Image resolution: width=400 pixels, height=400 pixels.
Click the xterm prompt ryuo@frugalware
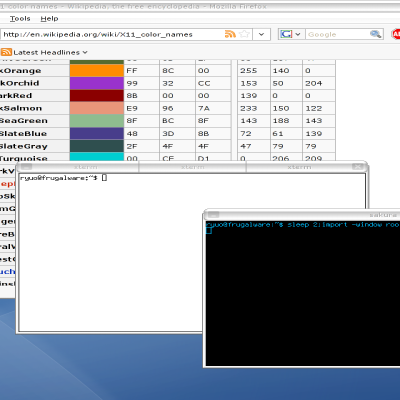click(59, 178)
